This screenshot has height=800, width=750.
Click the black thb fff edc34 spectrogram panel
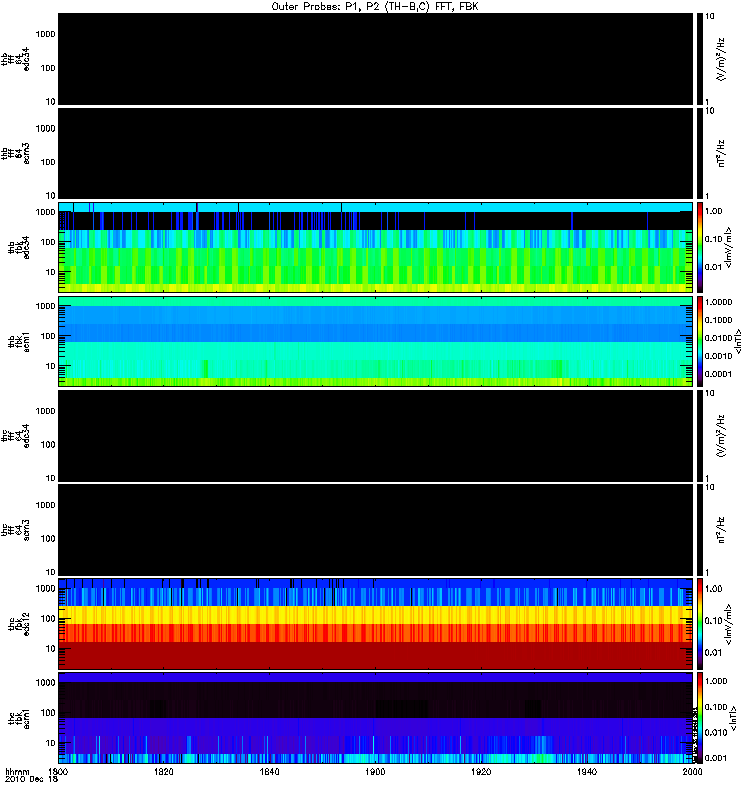(x=376, y=59)
